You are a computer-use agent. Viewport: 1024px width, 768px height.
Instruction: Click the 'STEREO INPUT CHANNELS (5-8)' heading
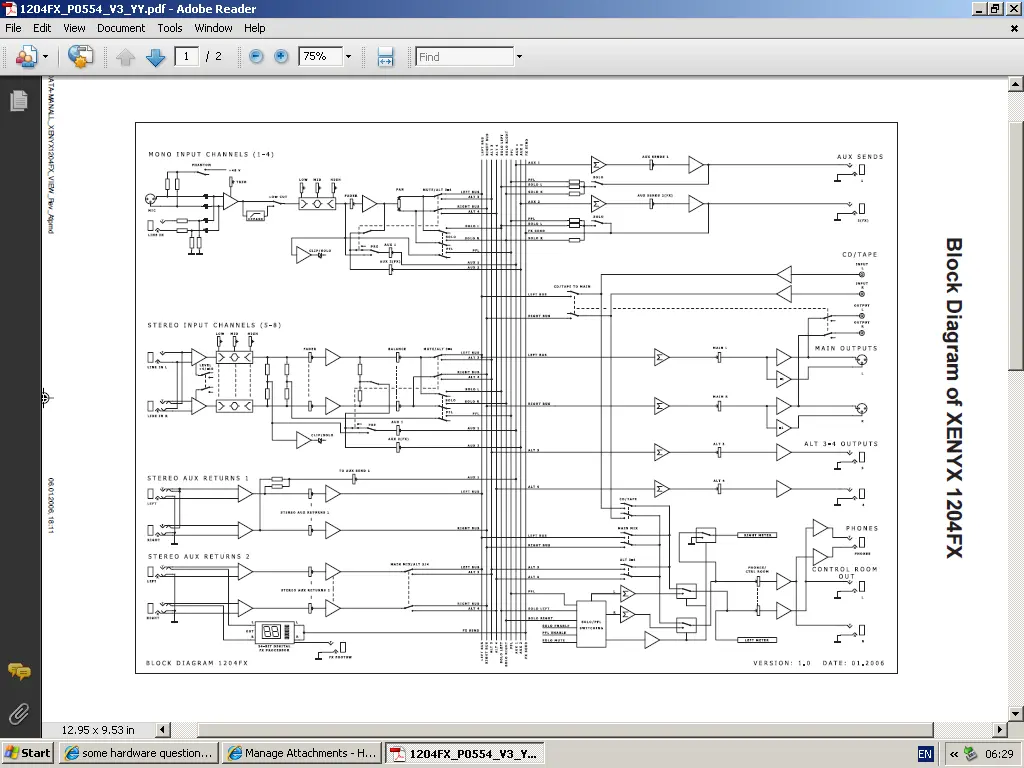(214, 325)
